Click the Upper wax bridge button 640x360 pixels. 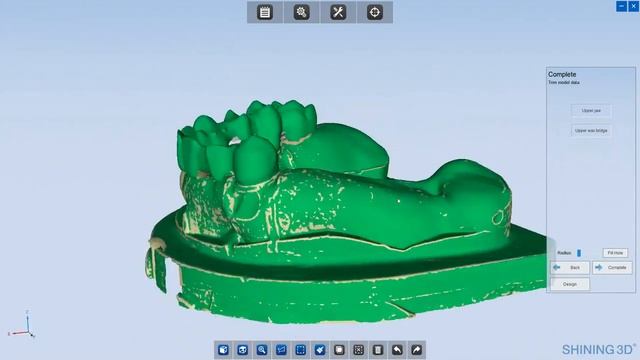pyautogui.click(x=591, y=131)
